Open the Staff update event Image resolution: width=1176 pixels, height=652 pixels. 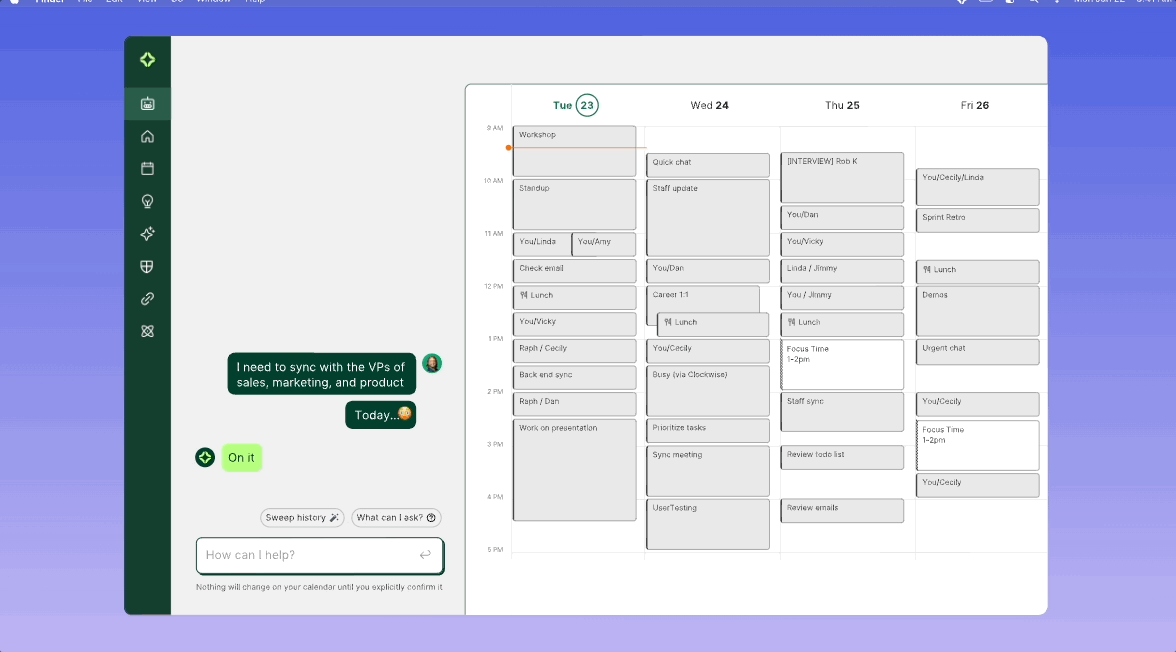point(708,218)
